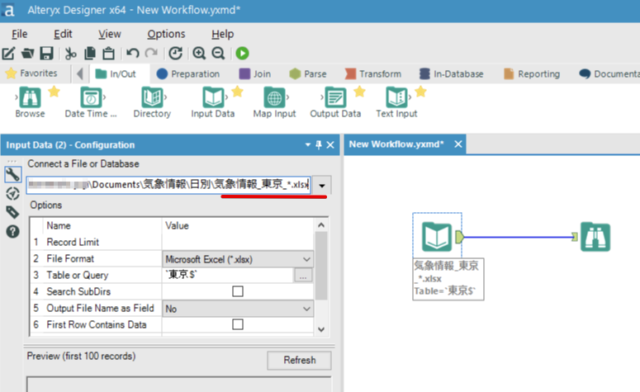Select the Text Input tool
The width and height of the screenshot is (640, 392).
(x=396, y=102)
